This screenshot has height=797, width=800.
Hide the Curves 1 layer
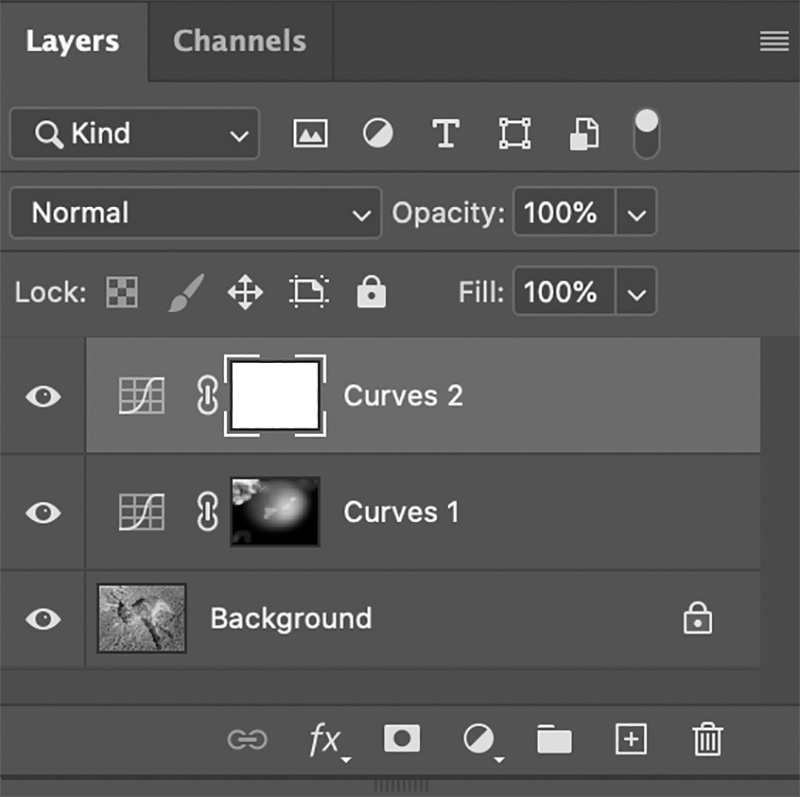[42, 513]
